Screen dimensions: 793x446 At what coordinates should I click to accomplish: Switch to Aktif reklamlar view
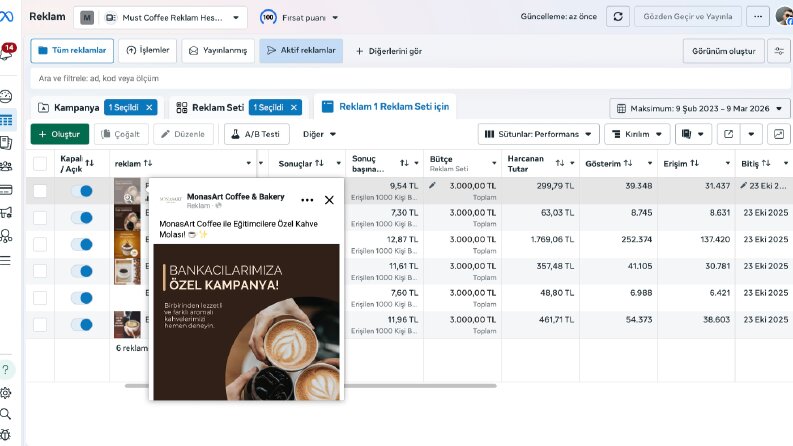[301, 51]
